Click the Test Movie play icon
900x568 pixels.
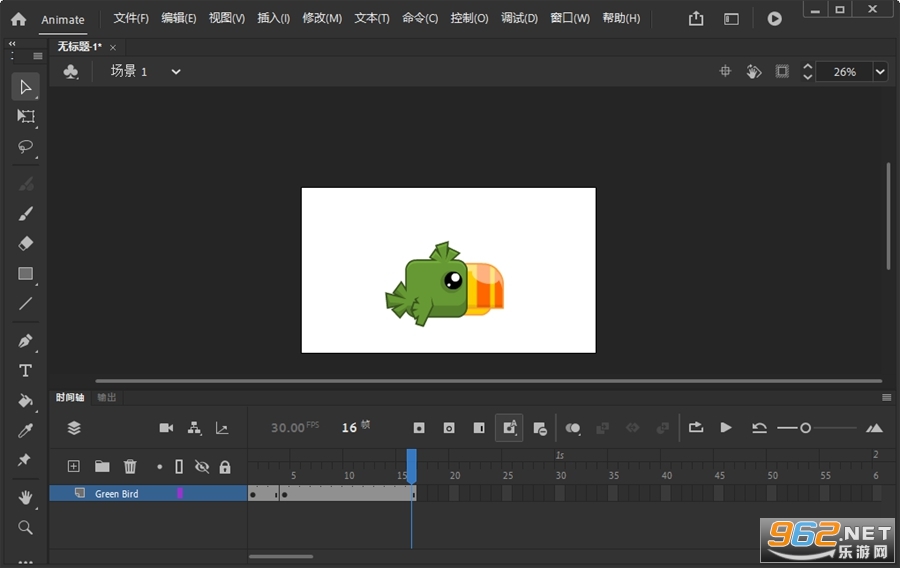coord(774,19)
